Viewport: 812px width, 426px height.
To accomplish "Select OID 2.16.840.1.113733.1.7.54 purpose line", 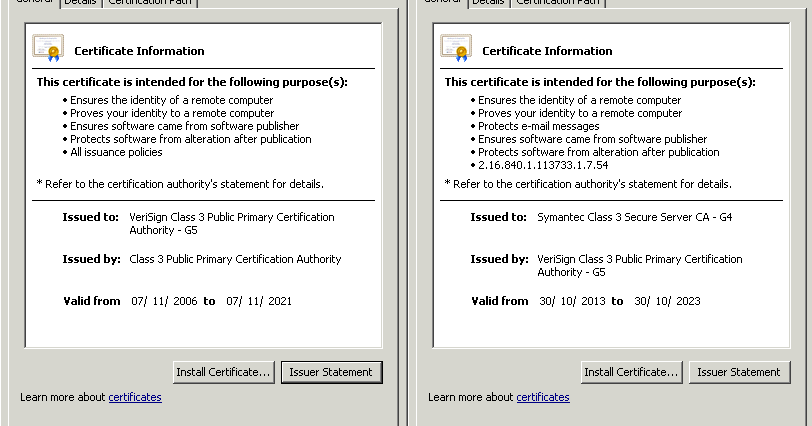I will (x=543, y=165).
